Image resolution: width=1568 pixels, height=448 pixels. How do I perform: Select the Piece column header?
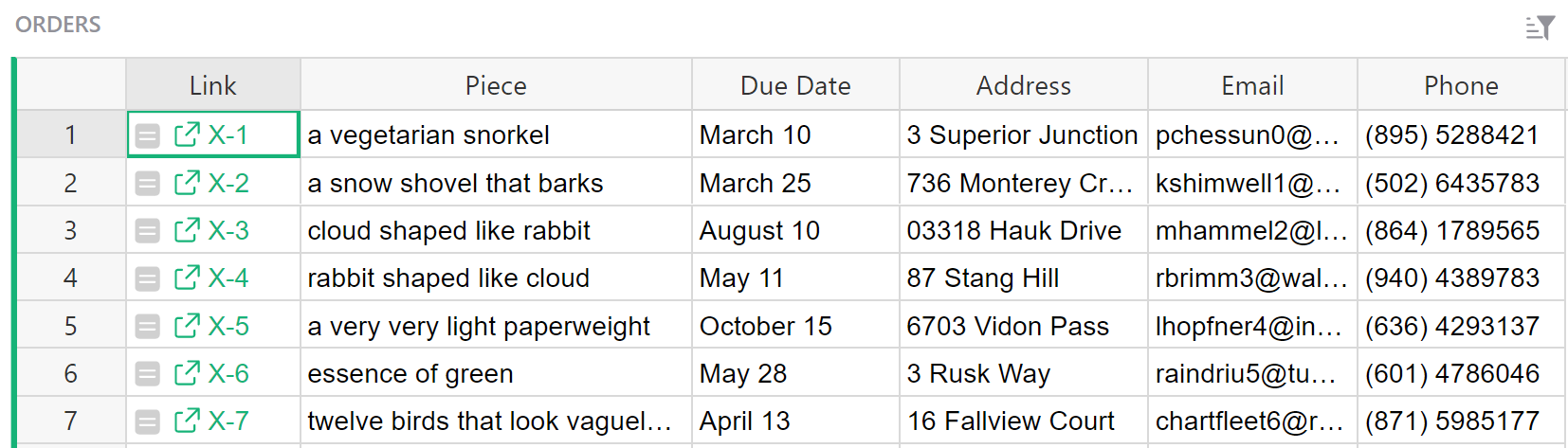coord(496,85)
